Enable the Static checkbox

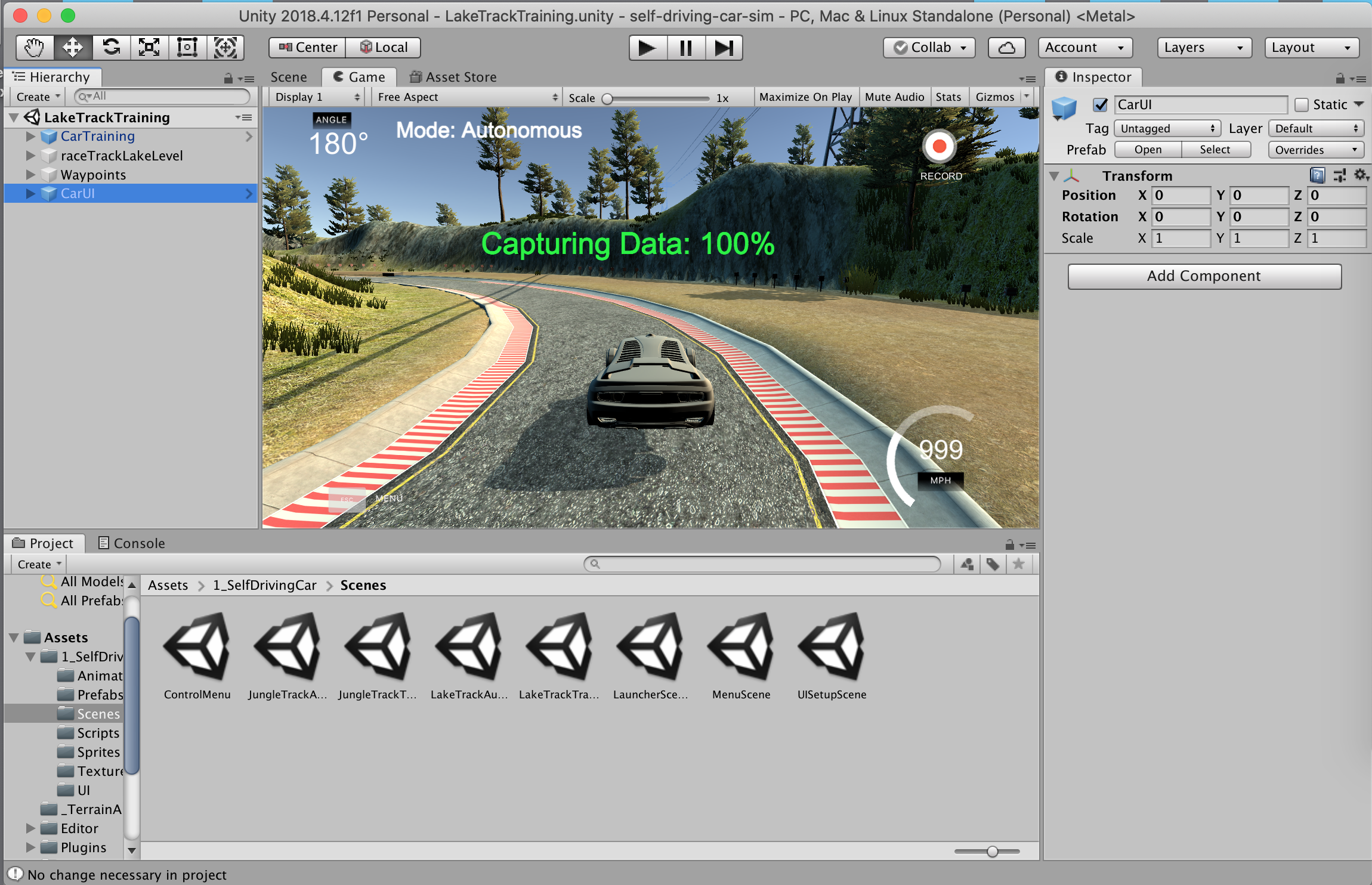point(1302,105)
